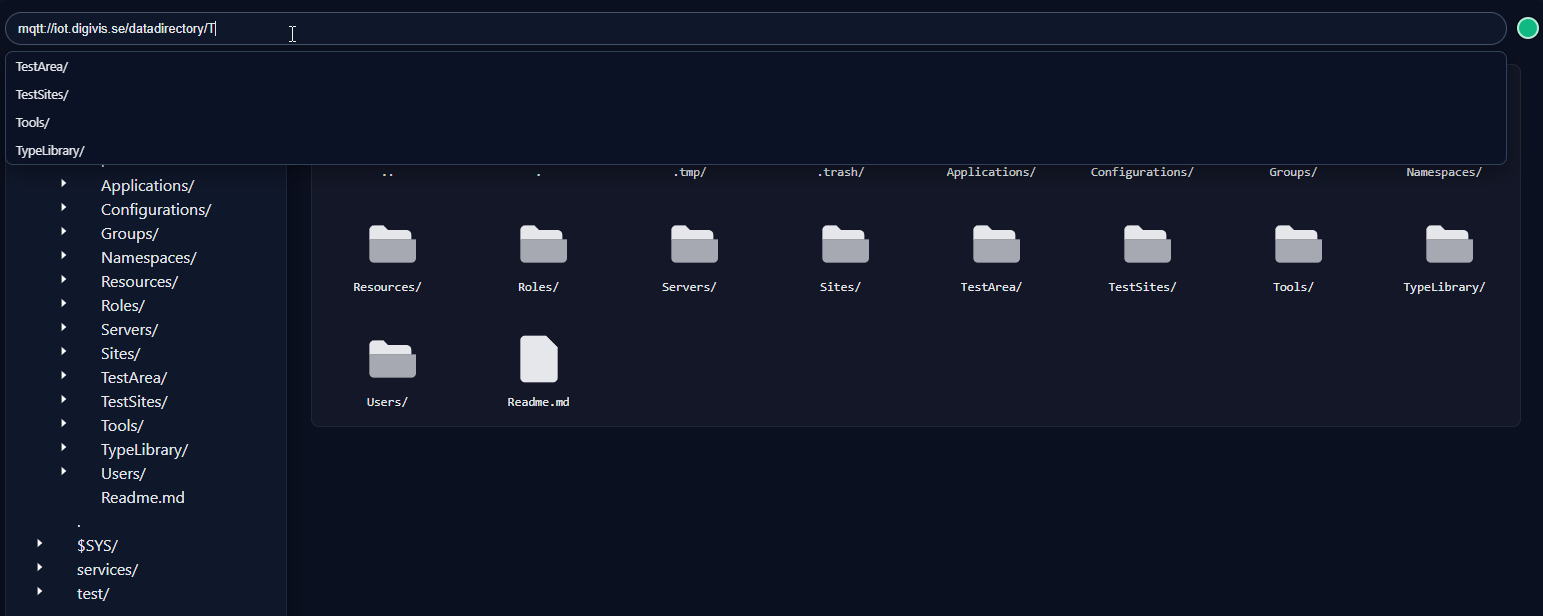Open the TestArea folder icon in grid
Image resolution: width=1543 pixels, height=616 pixels.
(996, 245)
